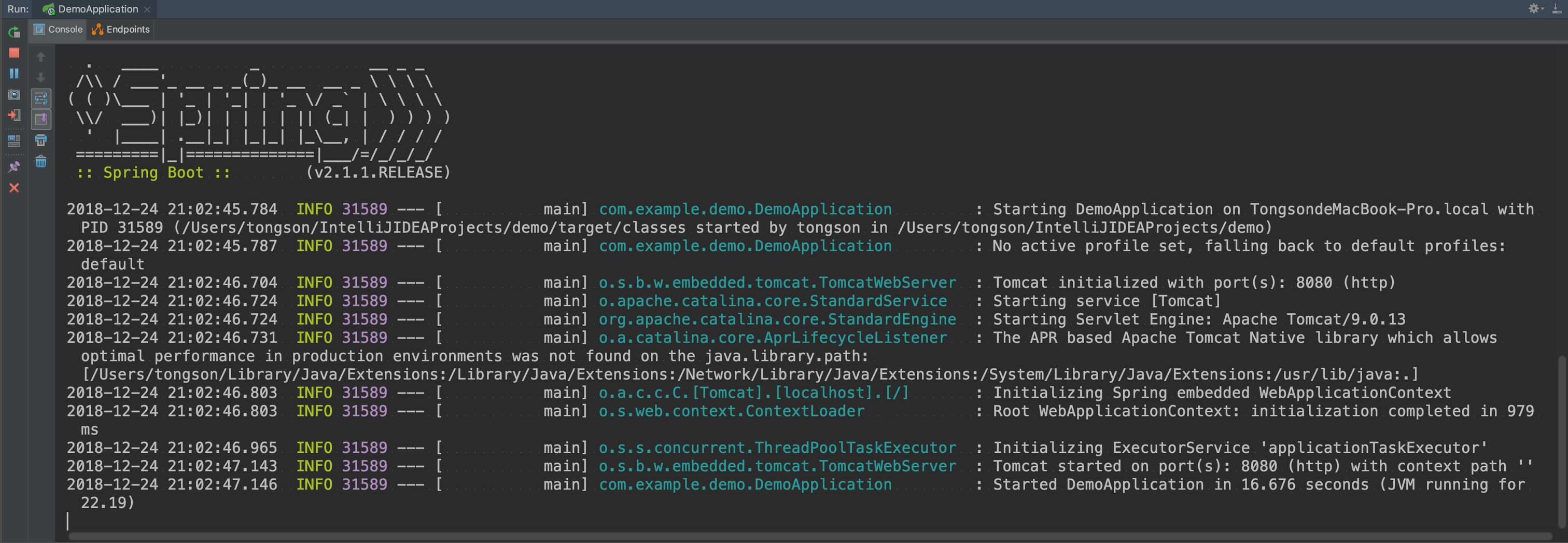This screenshot has width=1568, height=543.
Task: Close the run session with red X
Action: [x=14, y=188]
